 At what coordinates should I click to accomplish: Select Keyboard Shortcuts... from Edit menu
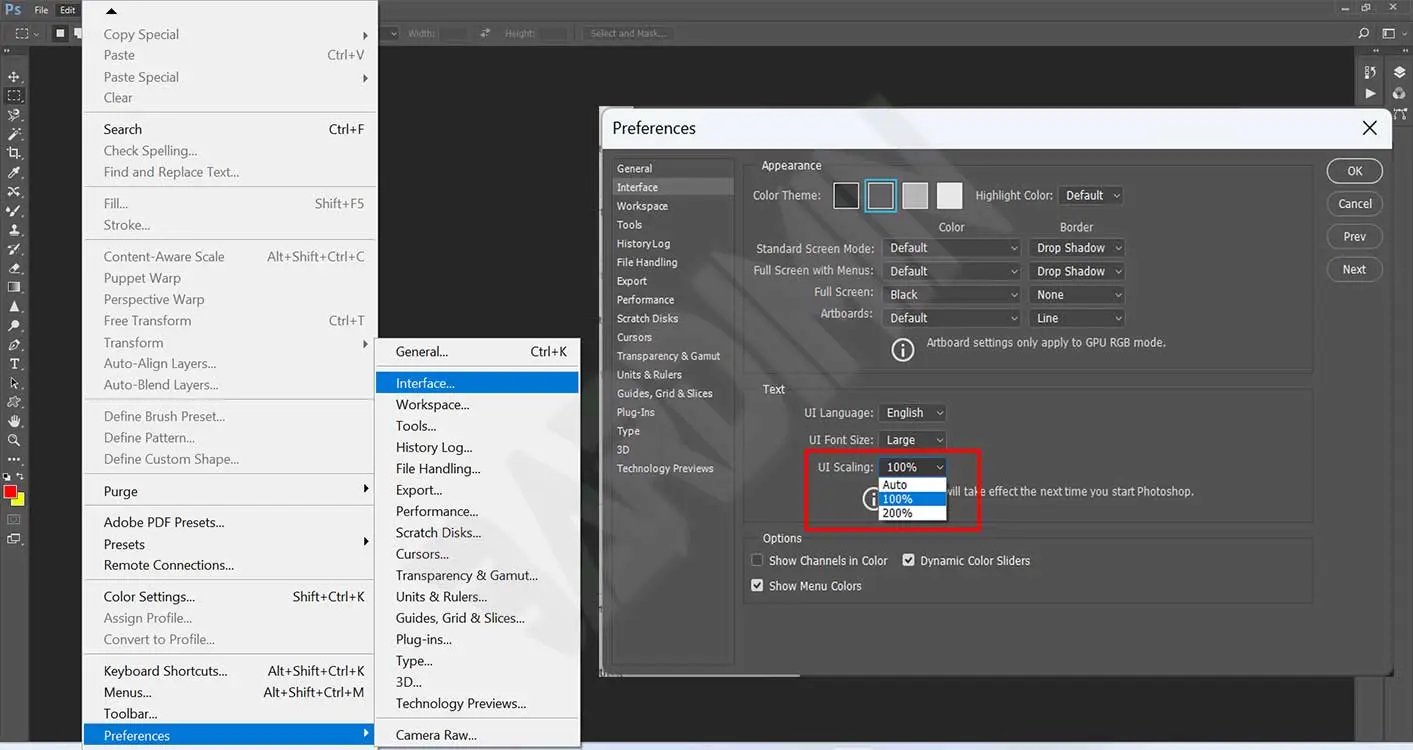pyautogui.click(x=166, y=671)
